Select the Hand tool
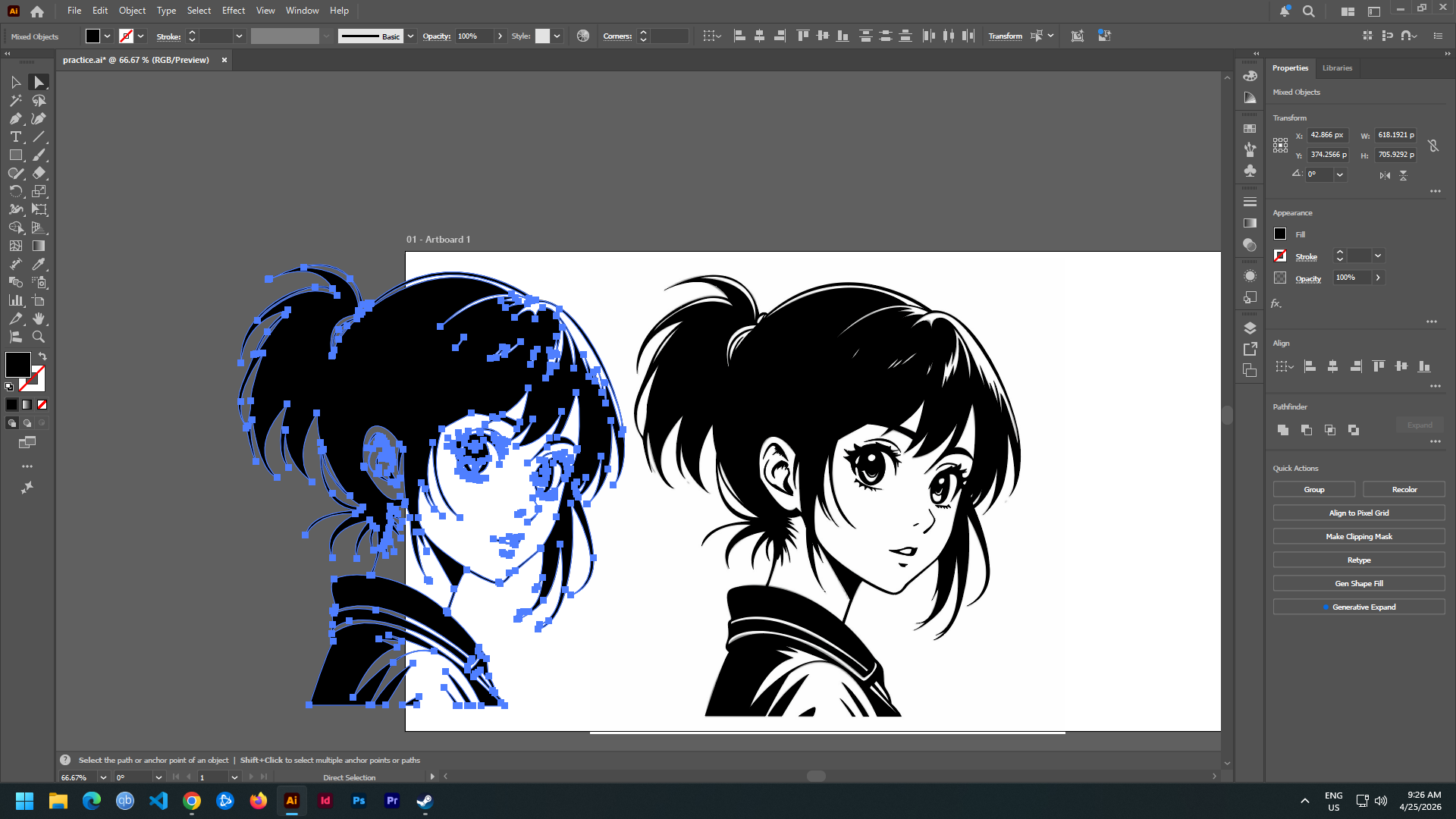This screenshot has height=819, width=1456. coord(39,319)
